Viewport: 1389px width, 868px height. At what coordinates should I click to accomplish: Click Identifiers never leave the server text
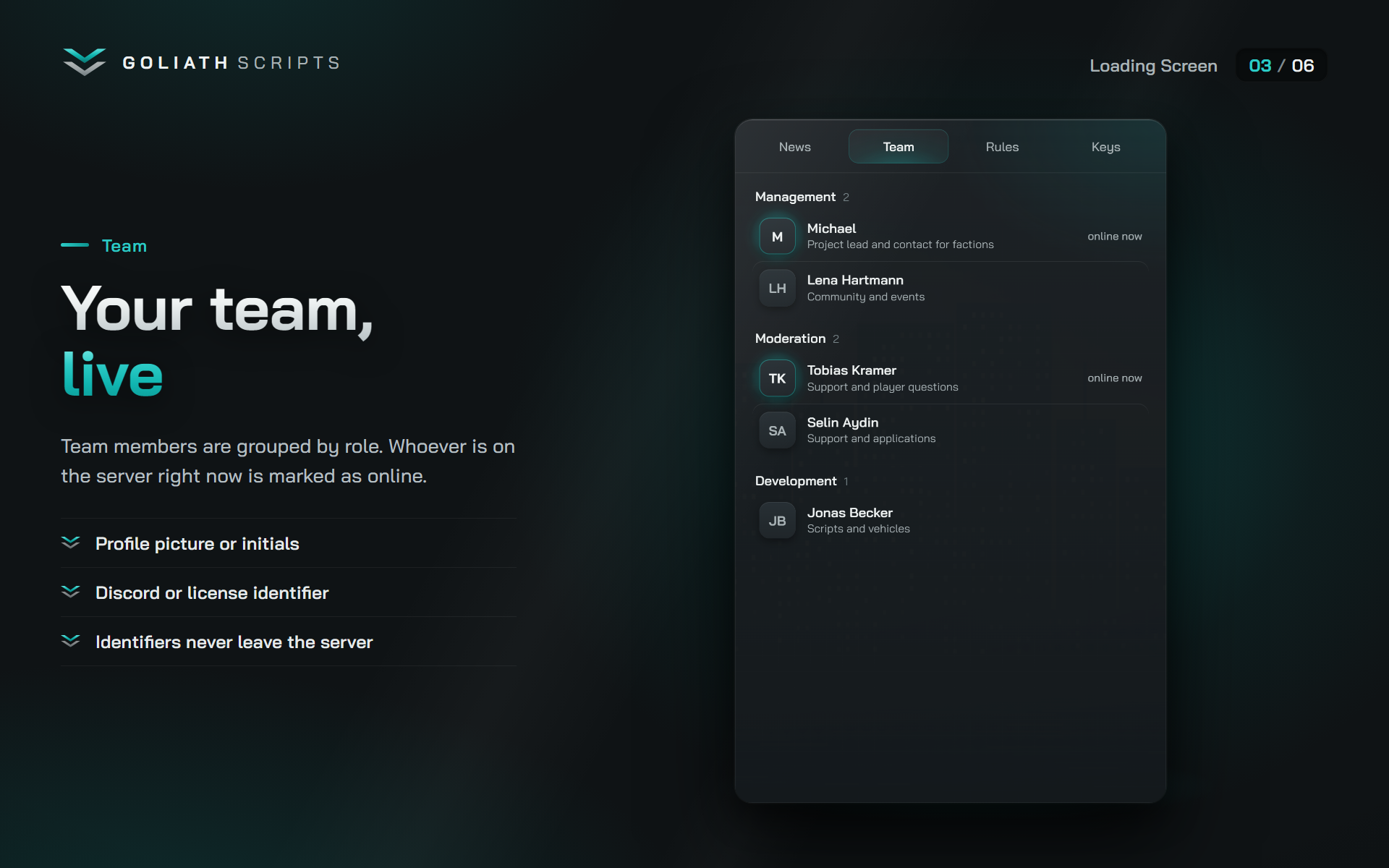234,642
